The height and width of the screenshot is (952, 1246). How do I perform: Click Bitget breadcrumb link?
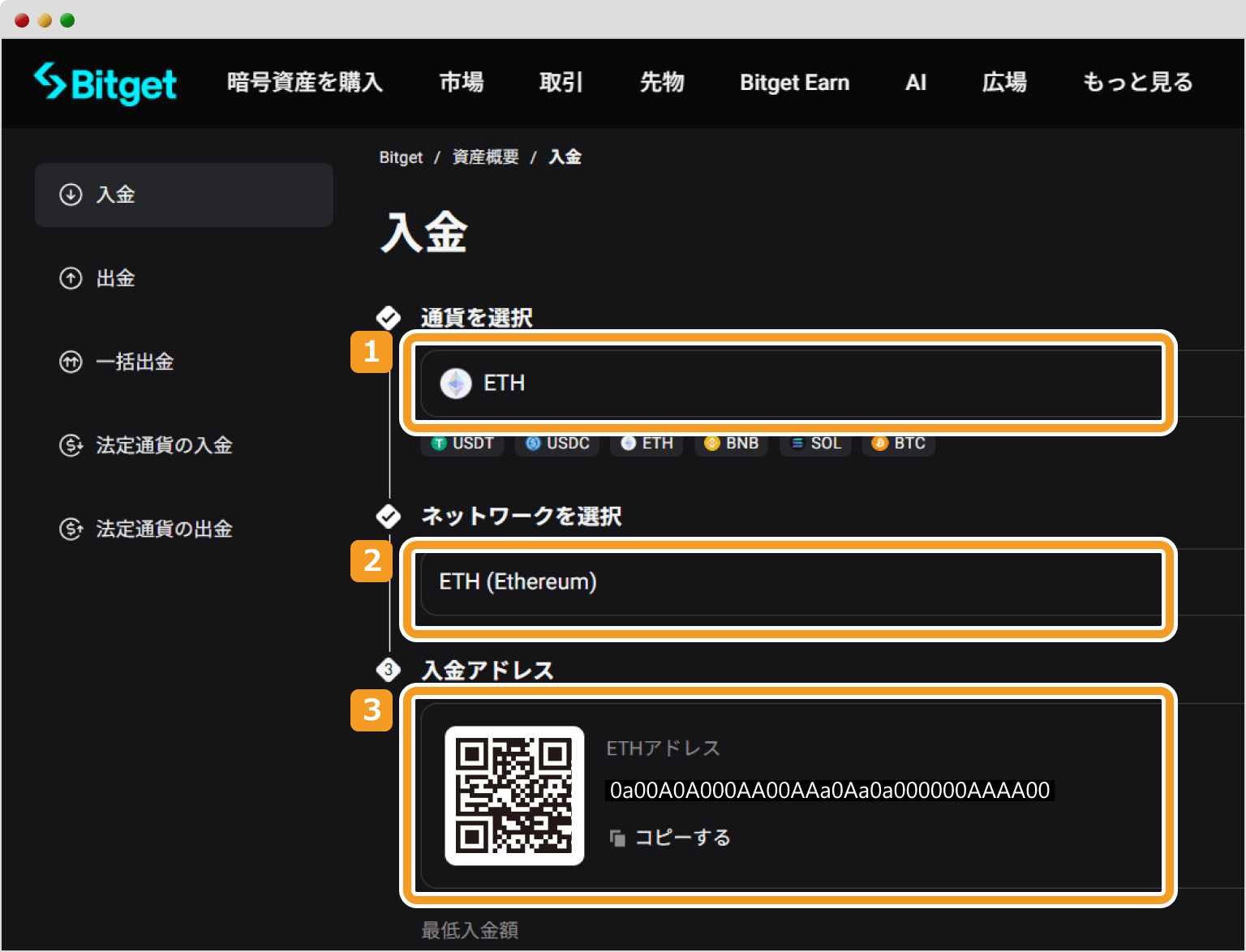pyautogui.click(x=401, y=157)
